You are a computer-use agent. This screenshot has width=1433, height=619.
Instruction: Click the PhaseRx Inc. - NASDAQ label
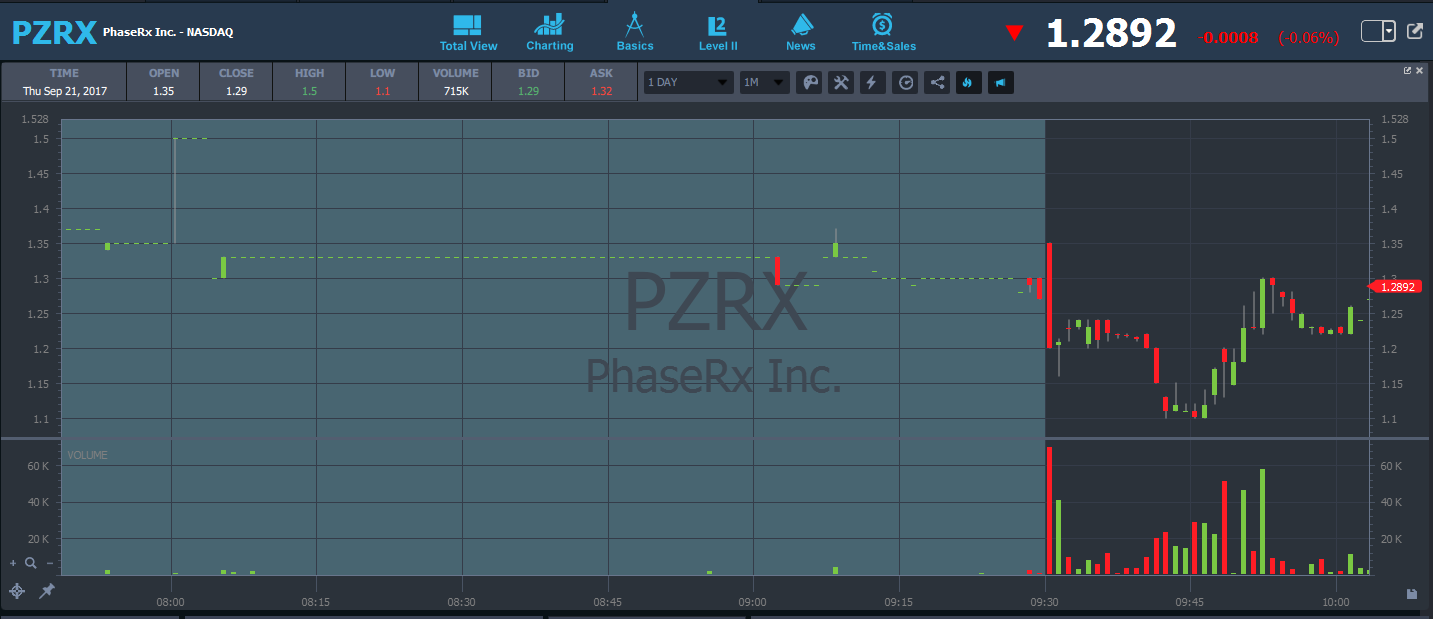(x=168, y=32)
